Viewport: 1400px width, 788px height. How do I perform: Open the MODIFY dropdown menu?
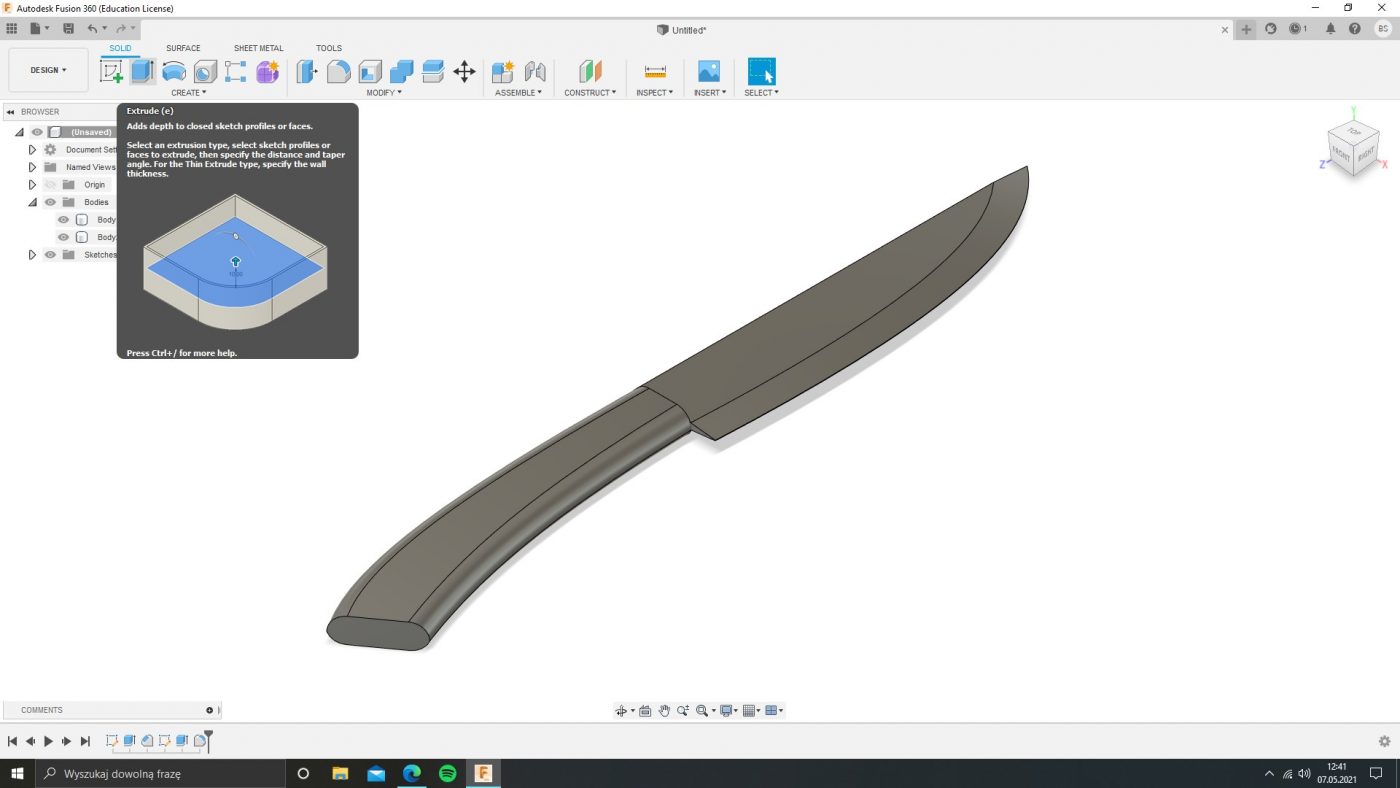384,93
